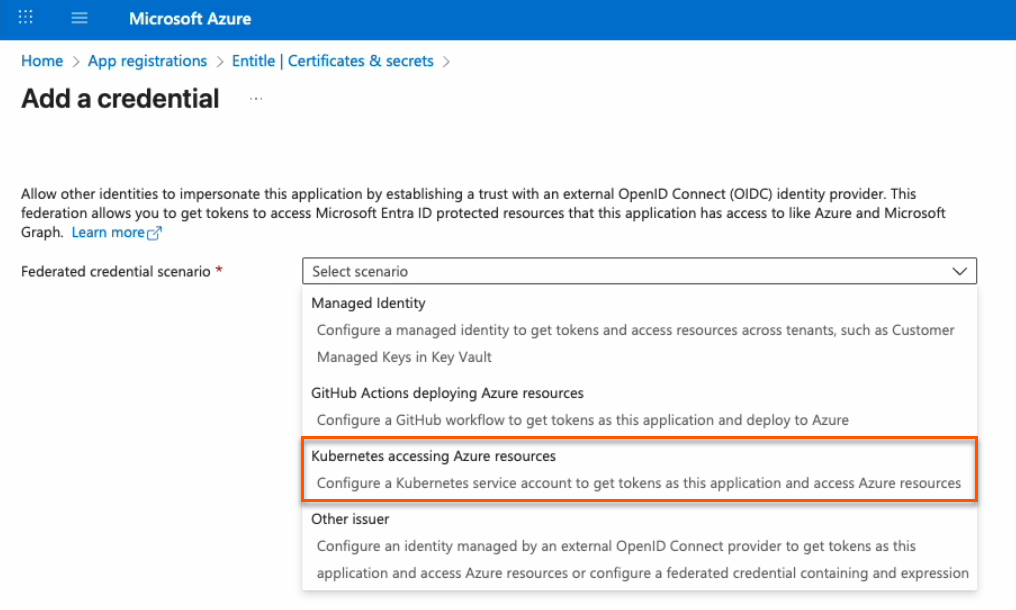Open the portal hamburger menu

(79, 18)
